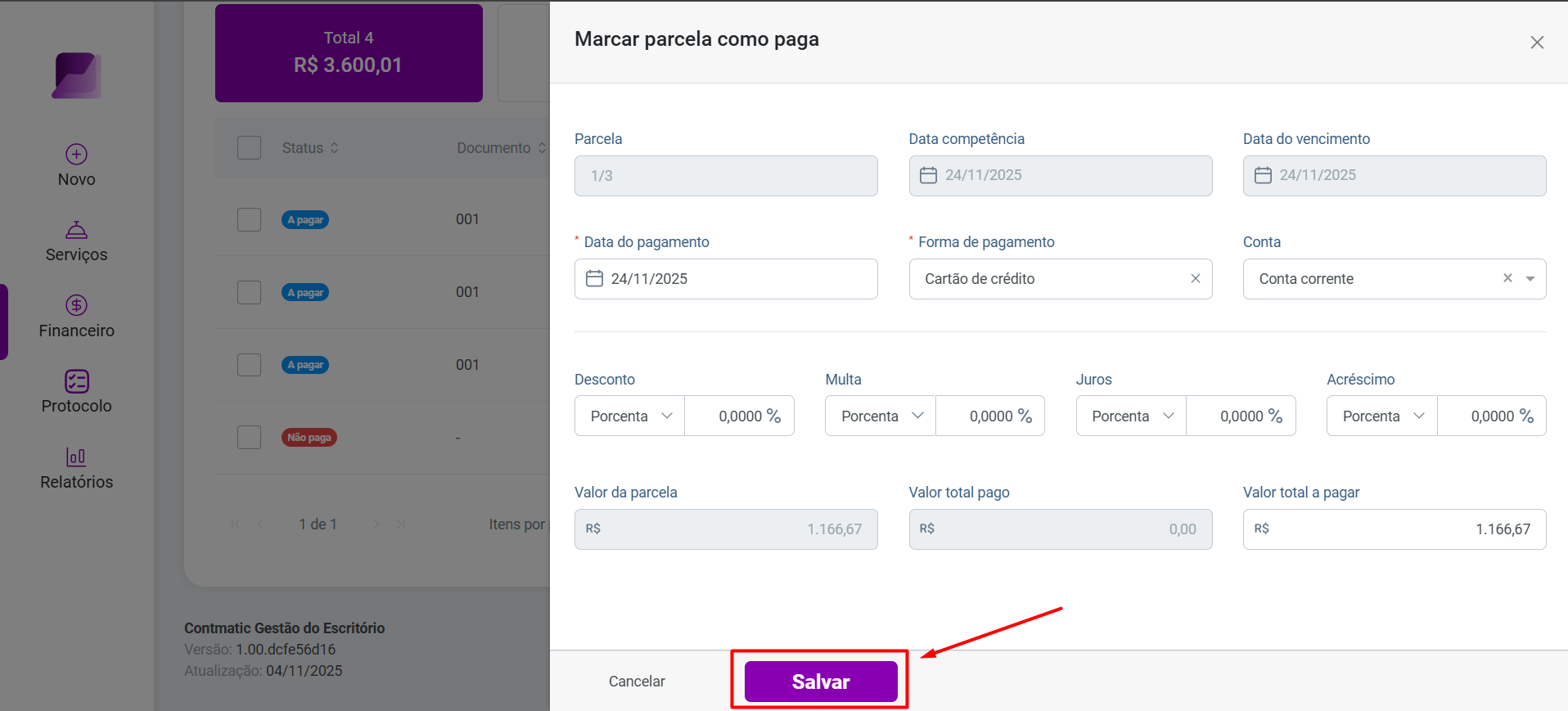The height and width of the screenshot is (711, 1568).
Task: Click calendar icon in Data do vencimento
Action: [1263, 175]
